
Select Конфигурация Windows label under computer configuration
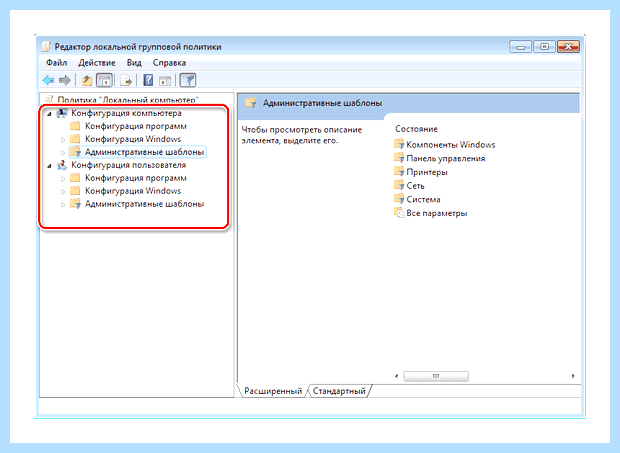133,139
